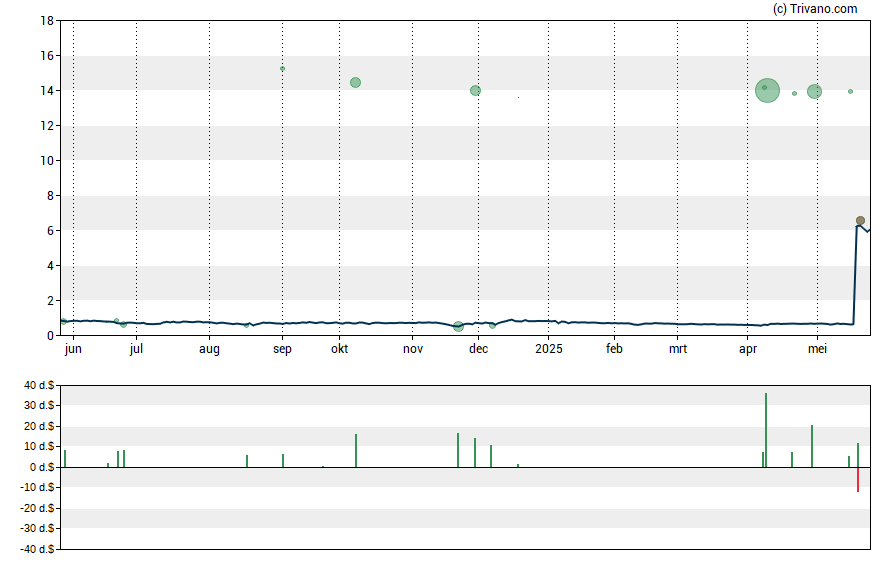Screen dimensions: 888x565
Task: Click the red negative volume bar
Action: click(858, 480)
